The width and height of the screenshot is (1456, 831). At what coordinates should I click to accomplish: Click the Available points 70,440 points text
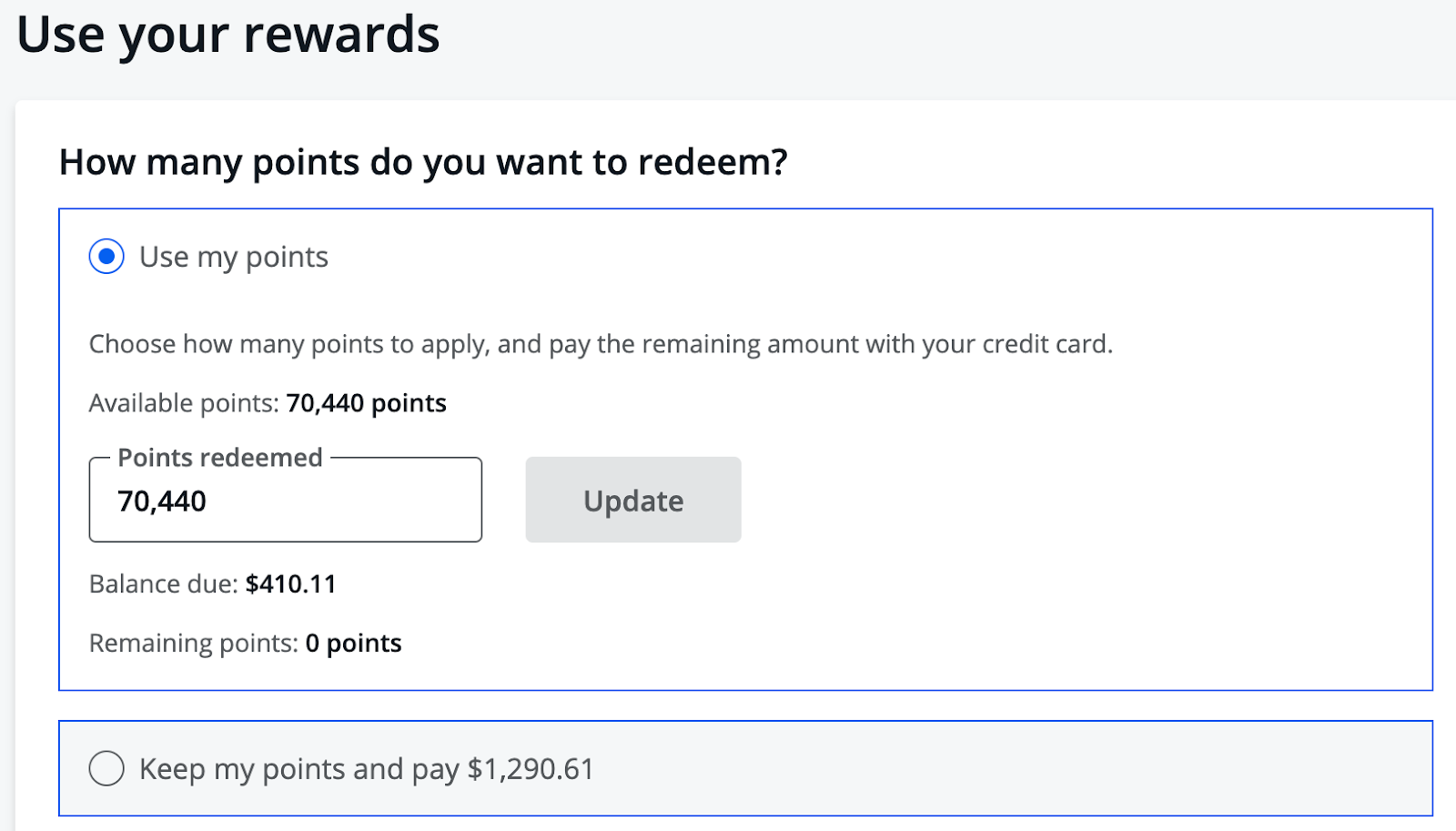268,403
